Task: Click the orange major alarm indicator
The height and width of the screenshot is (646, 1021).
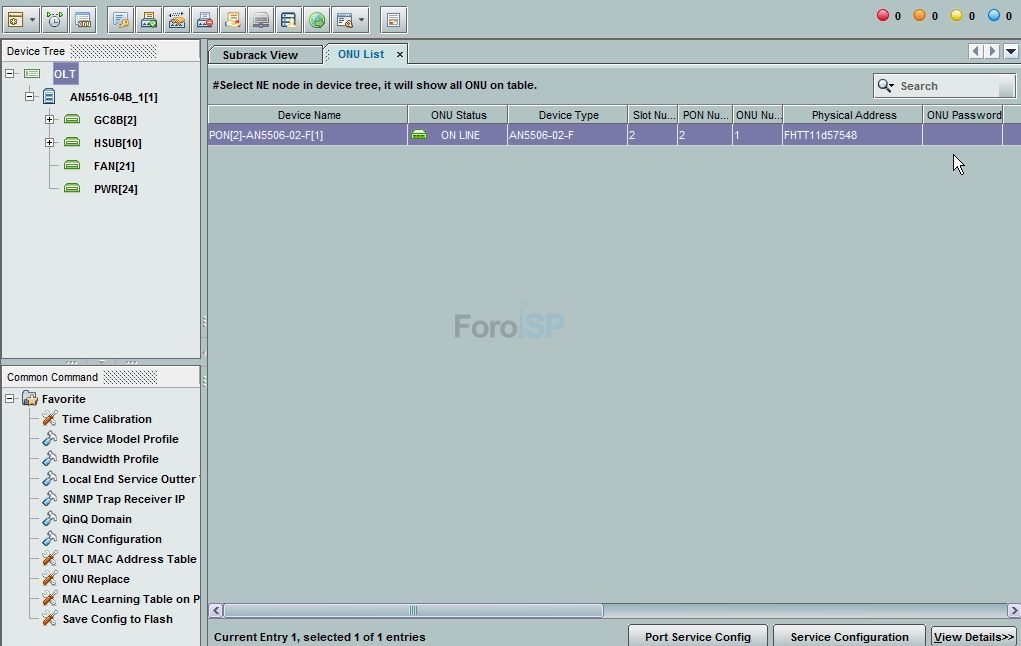Action: 919,16
